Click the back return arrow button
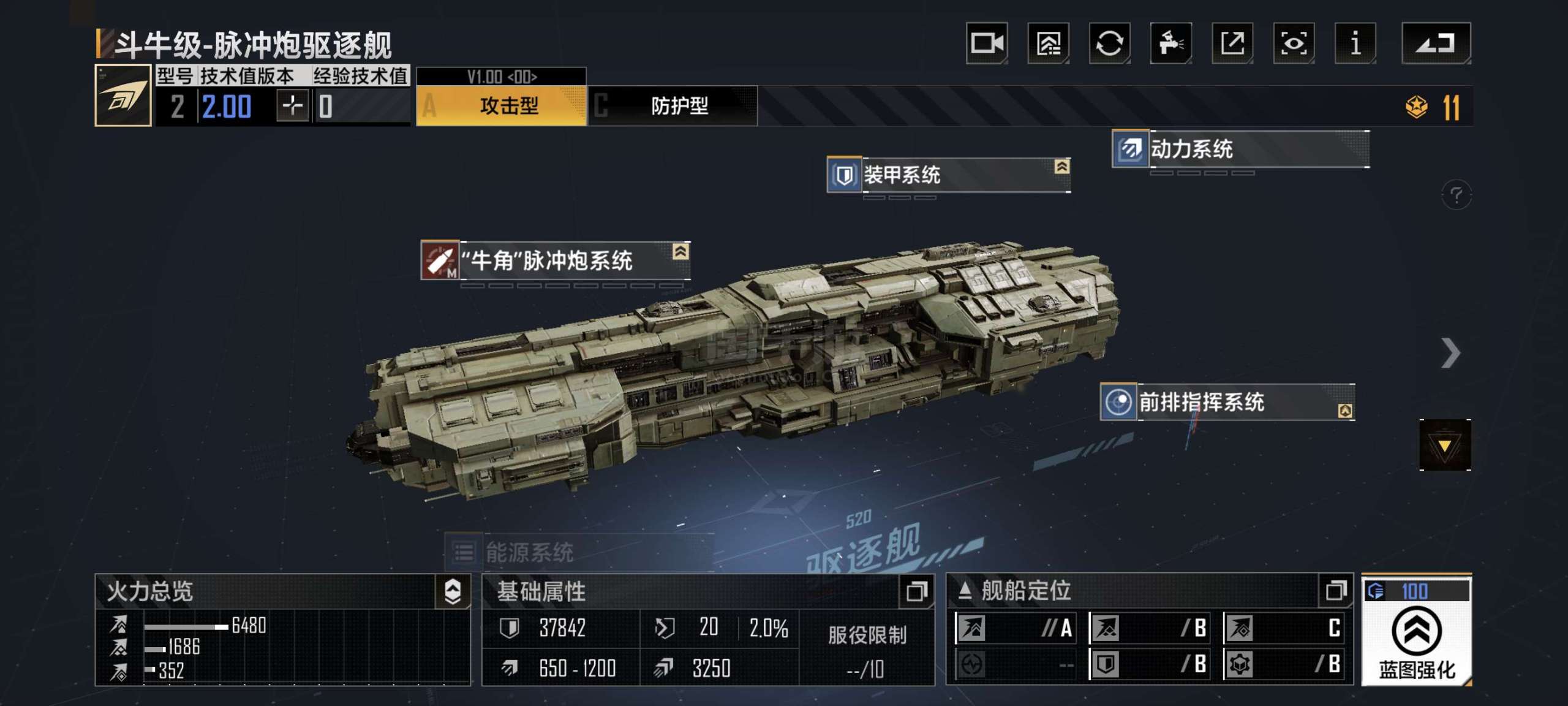This screenshot has width=1568, height=706. coord(1436,44)
